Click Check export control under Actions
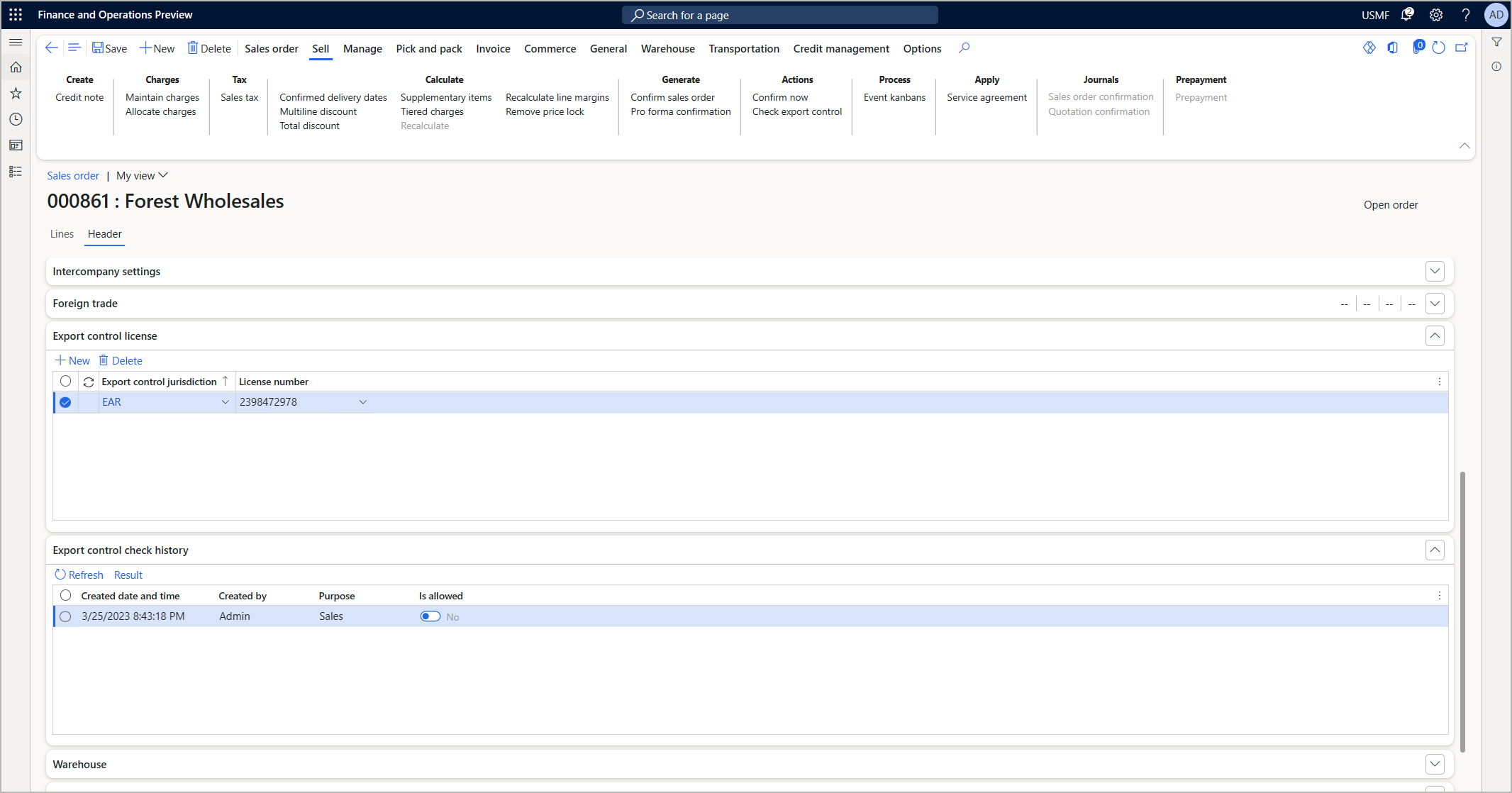 (796, 111)
